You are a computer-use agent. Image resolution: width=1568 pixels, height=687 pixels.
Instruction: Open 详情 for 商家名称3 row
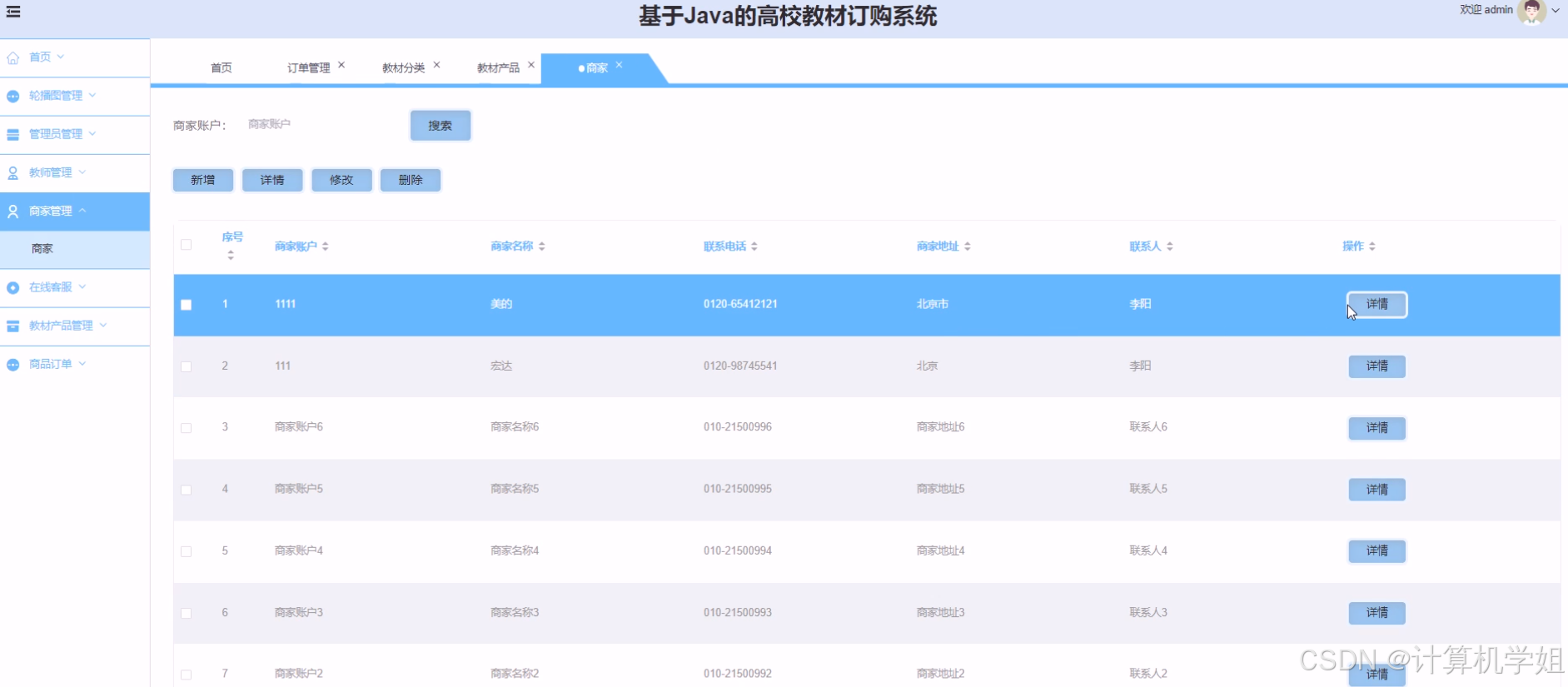(1377, 613)
